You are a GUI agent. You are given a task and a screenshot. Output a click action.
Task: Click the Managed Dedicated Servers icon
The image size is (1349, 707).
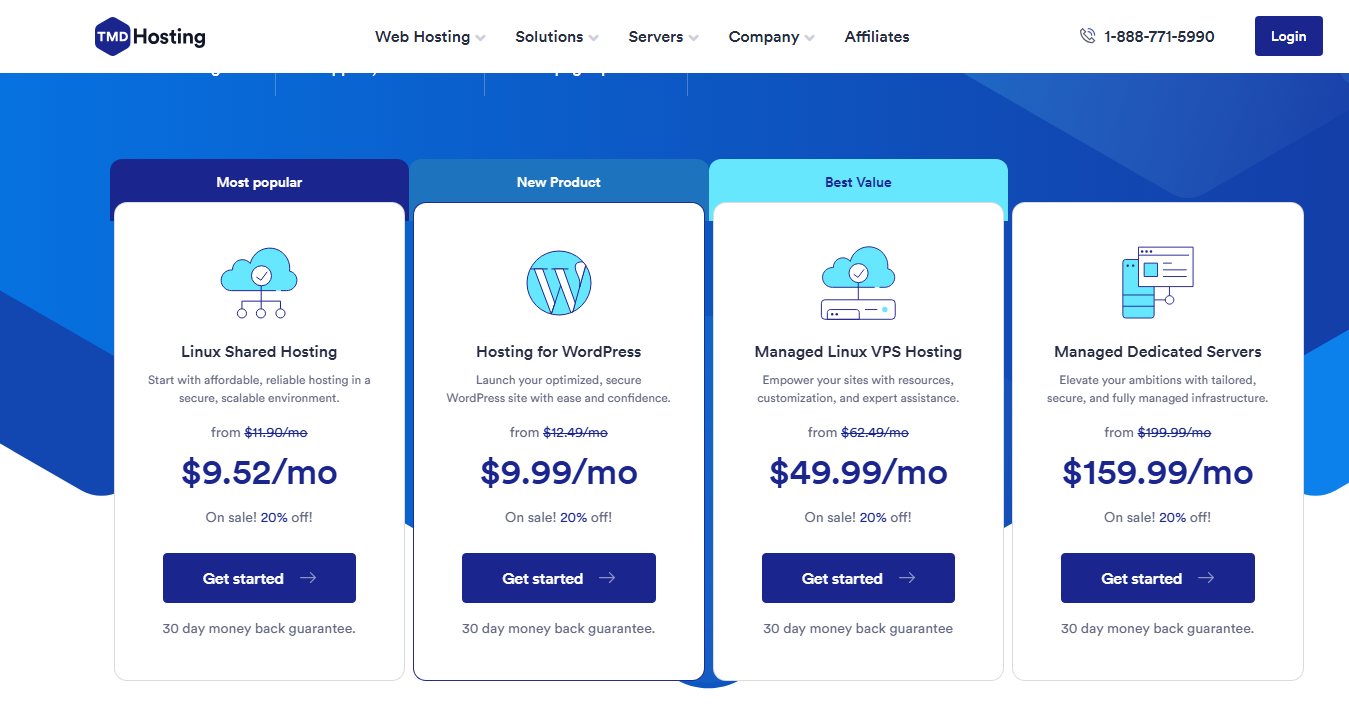tap(1158, 283)
